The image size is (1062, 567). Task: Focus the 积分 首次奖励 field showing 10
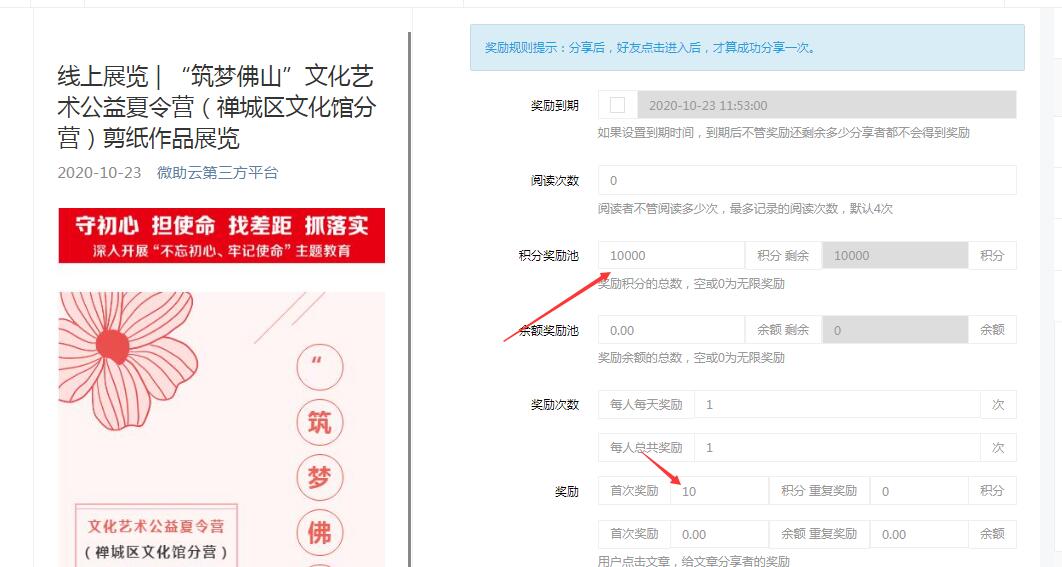(x=719, y=490)
